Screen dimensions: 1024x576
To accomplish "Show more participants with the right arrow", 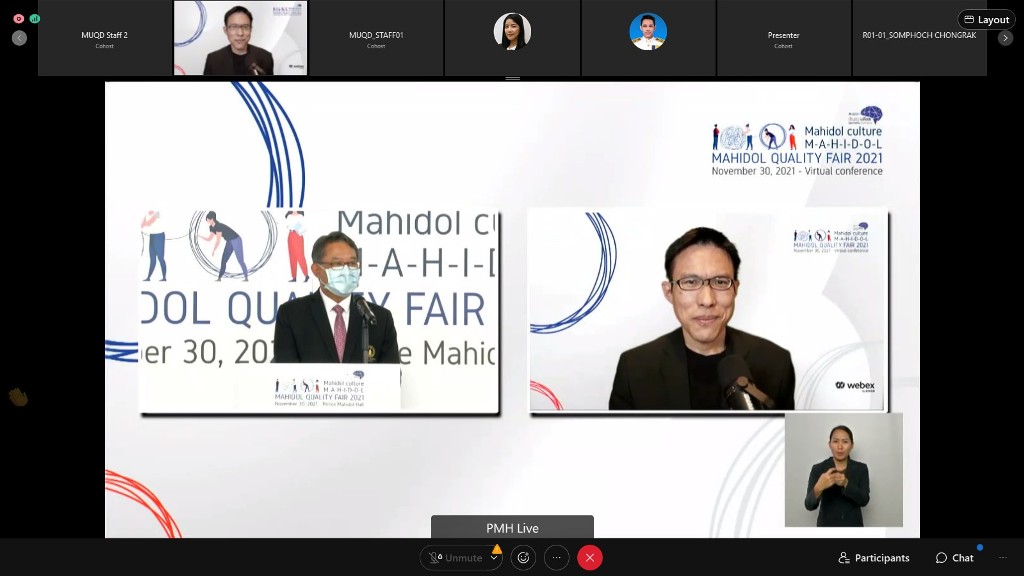I will pos(1005,38).
